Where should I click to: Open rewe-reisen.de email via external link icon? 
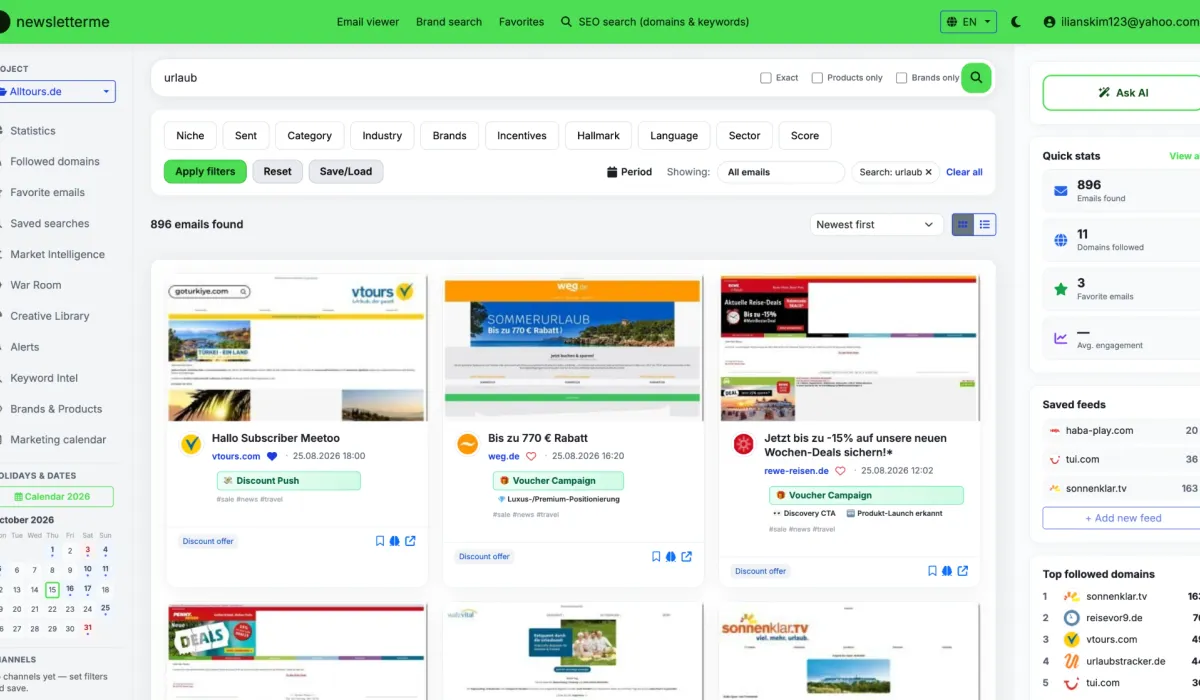962,571
